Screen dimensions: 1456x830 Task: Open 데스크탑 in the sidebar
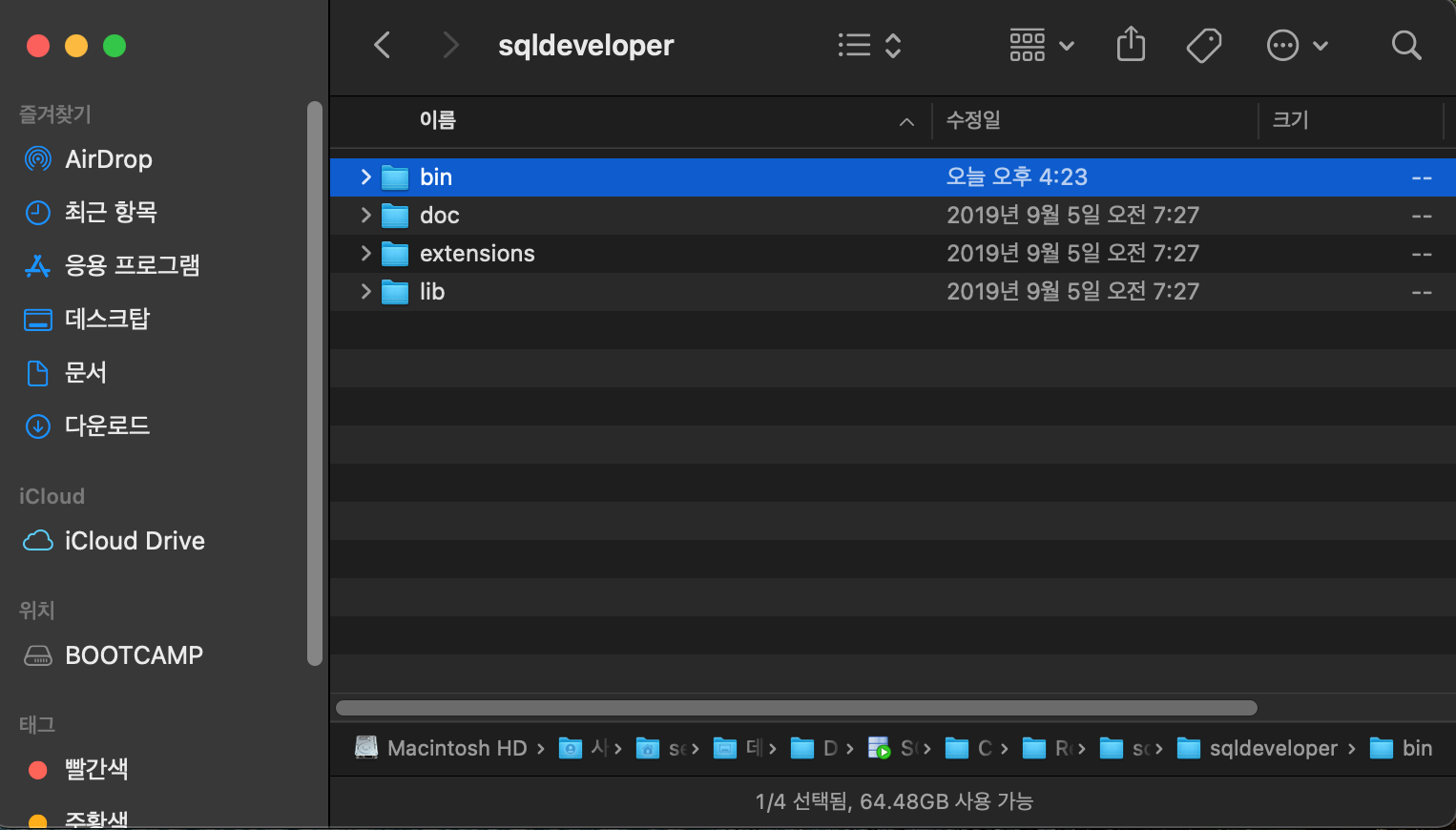point(87,319)
